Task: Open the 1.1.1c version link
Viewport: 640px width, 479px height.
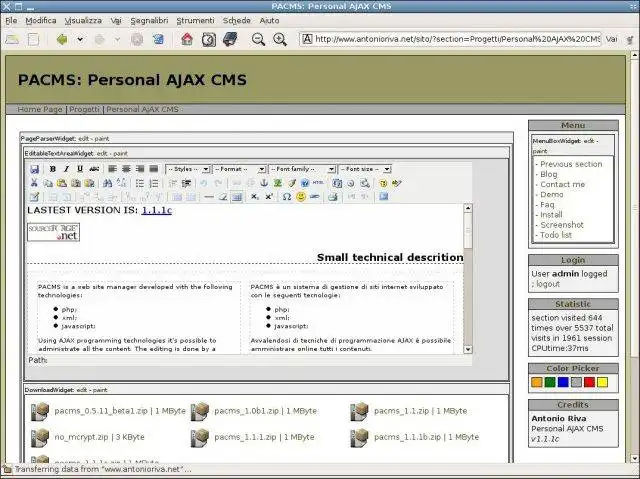Action: [157, 210]
